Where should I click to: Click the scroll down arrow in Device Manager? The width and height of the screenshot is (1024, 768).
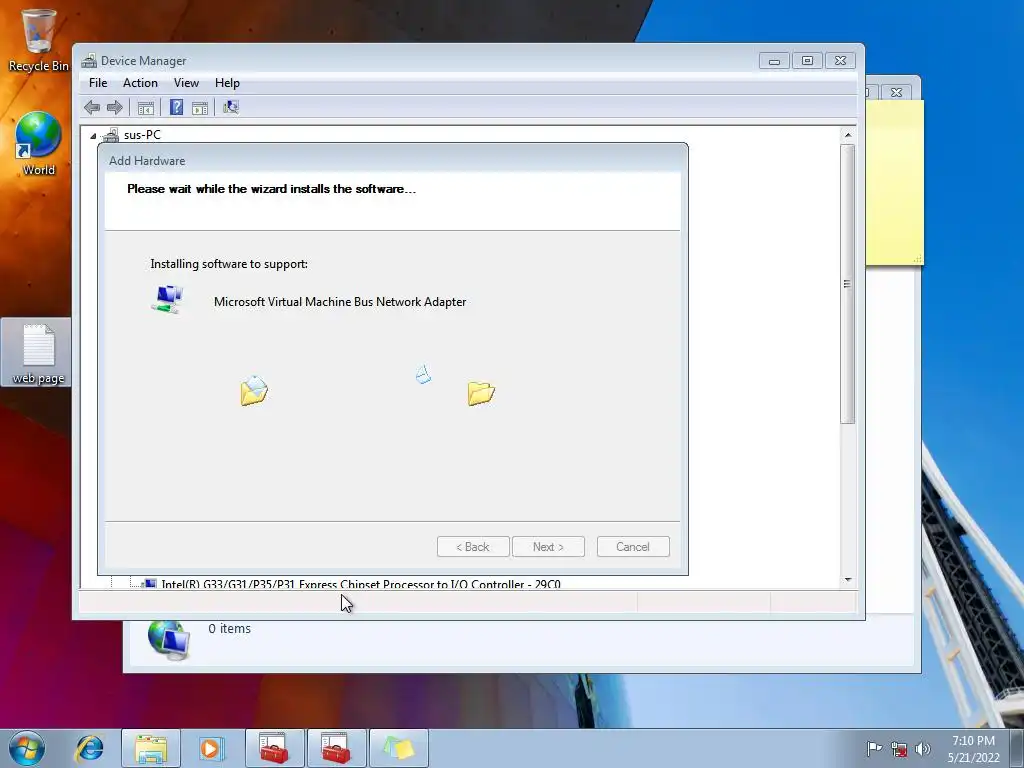848,579
